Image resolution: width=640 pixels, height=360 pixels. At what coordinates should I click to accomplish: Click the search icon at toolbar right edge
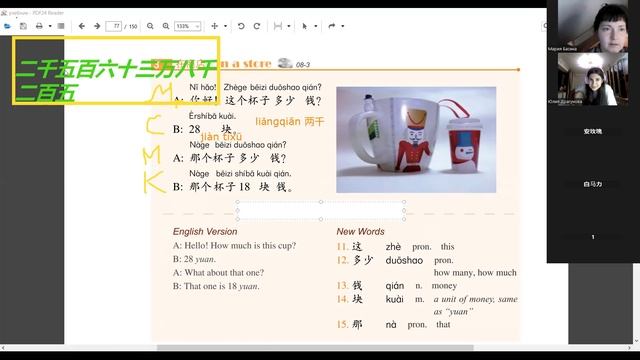point(544,26)
